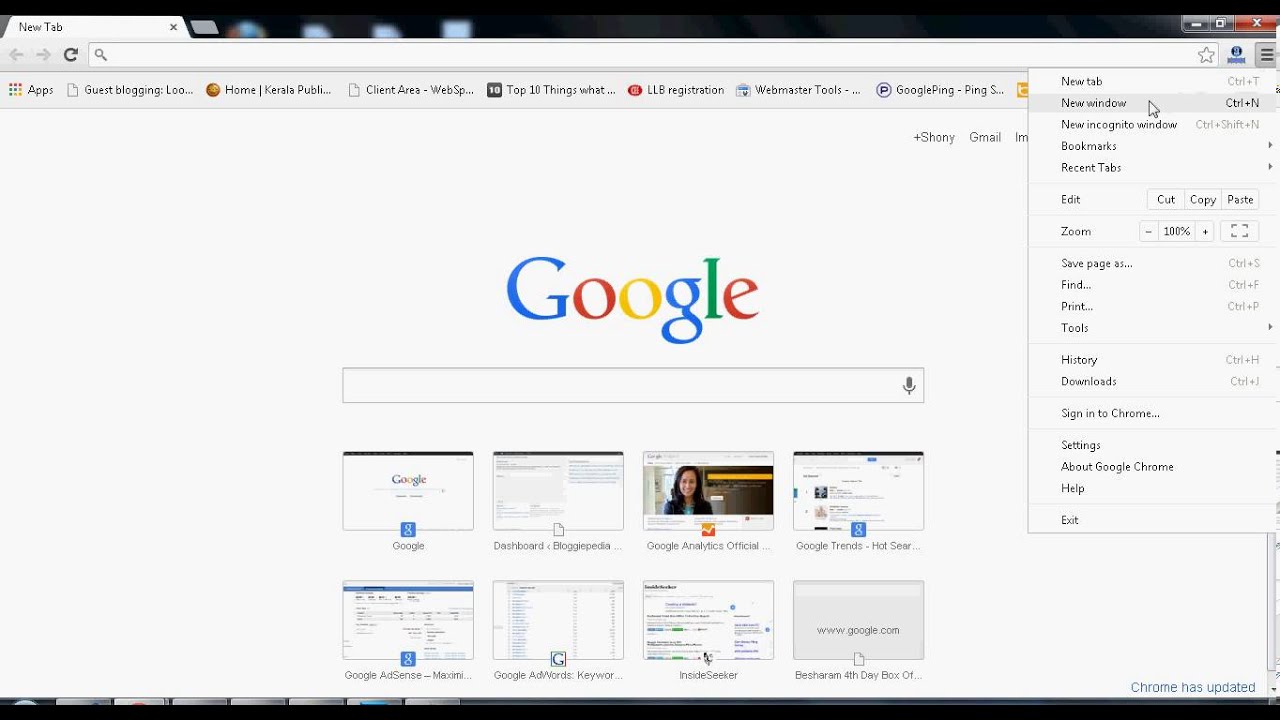Screen dimensions: 1280x720
Task: Open the Dashboard Bloggiepedia thumbnail
Action: pos(558,491)
